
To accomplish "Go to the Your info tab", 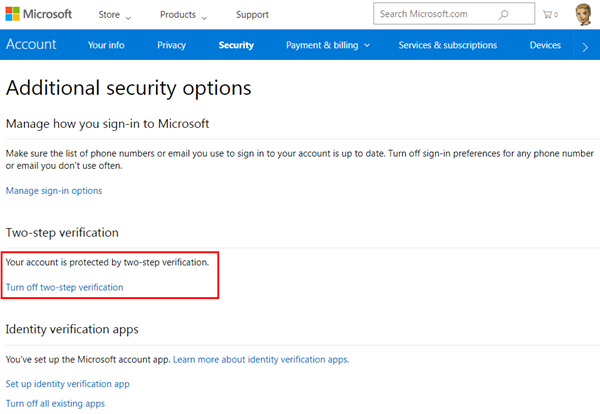I will [107, 45].
